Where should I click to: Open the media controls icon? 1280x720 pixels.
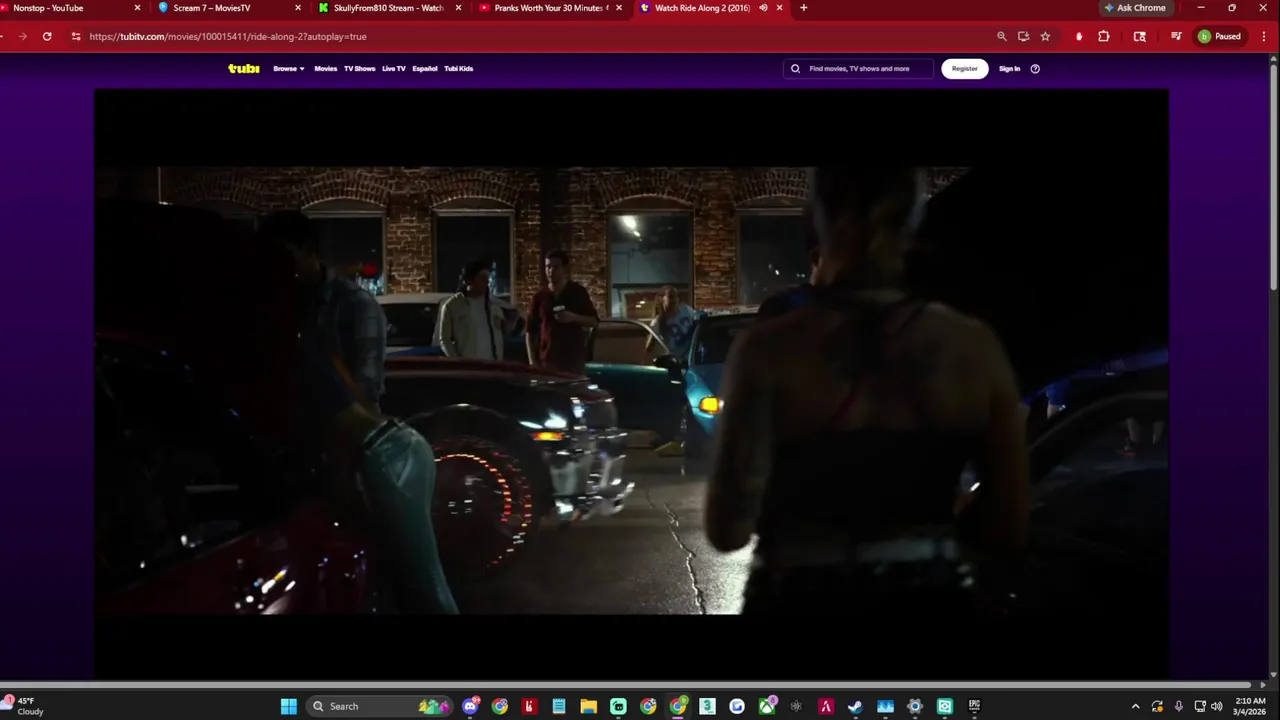click(1176, 36)
